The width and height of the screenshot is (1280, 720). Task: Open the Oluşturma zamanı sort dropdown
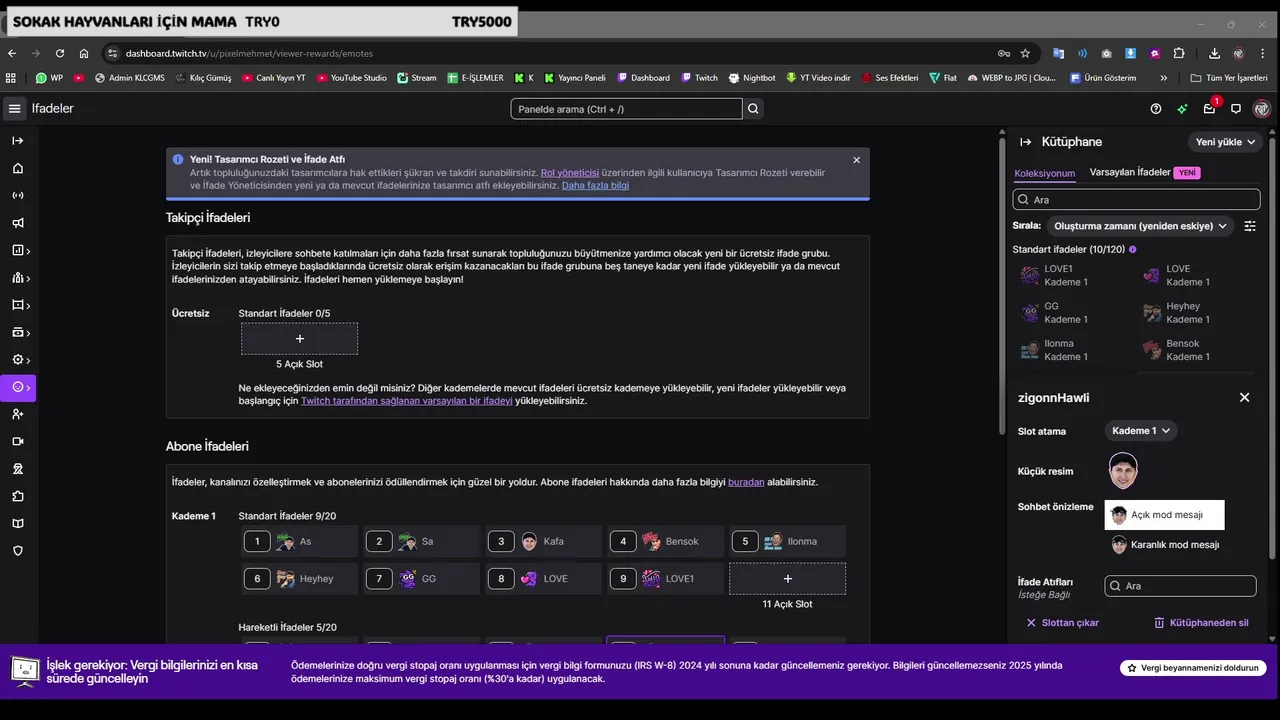[1140, 226]
